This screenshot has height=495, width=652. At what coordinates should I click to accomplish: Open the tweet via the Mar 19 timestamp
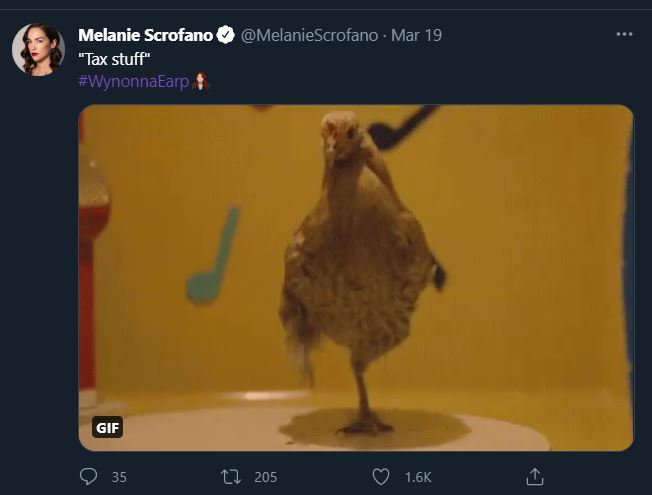pyautogui.click(x=416, y=36)
